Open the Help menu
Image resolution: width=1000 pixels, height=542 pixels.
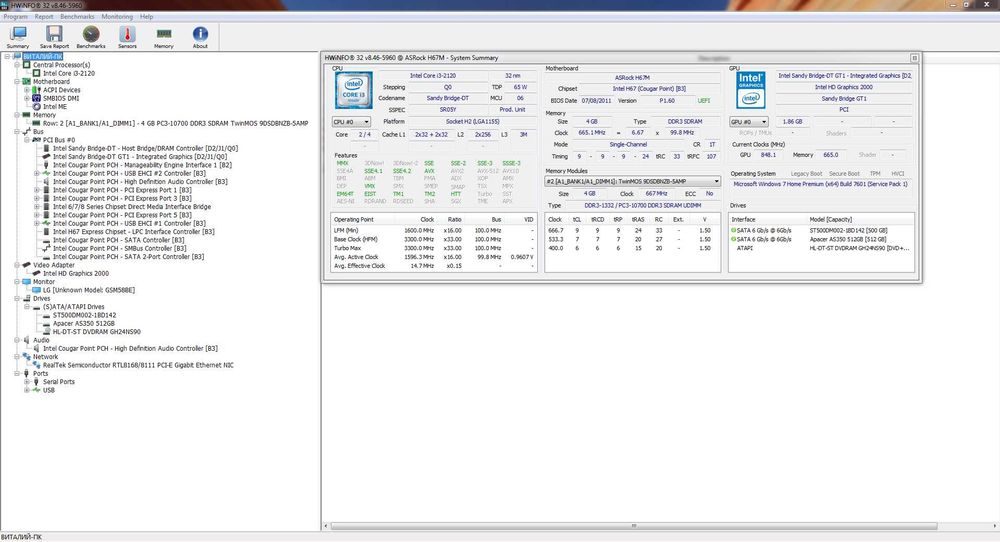click(x=147, y=17)
